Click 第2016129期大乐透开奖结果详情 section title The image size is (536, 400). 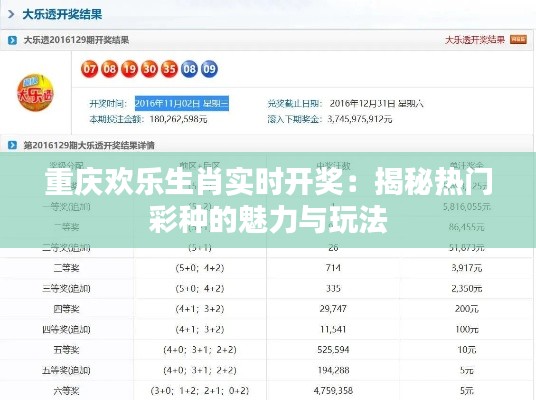(x=89, y=145)
